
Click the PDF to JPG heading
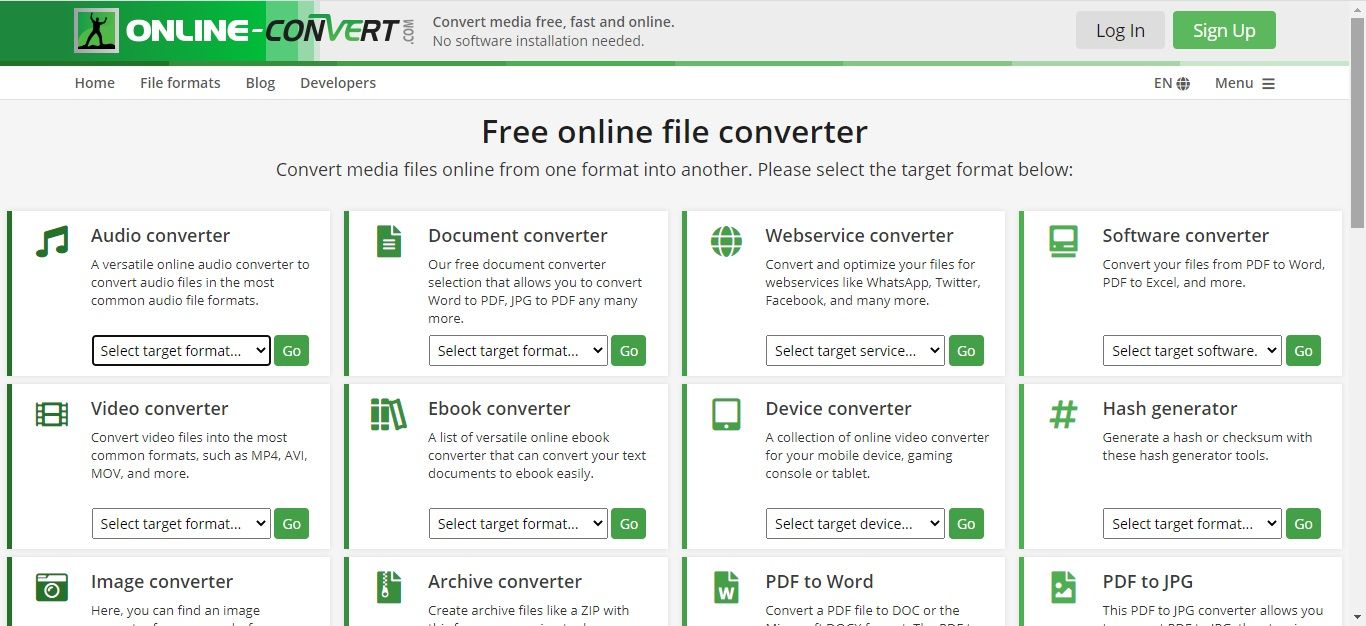pyautogui.click(x=1148, y=582)
